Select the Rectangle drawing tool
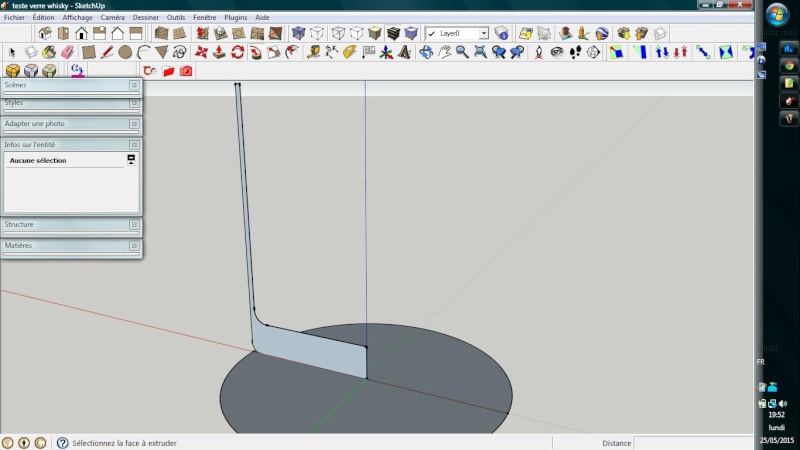Image resolution: width=800 pixels, height=450 pixels. pyautogui.click(x=89, y=52)
